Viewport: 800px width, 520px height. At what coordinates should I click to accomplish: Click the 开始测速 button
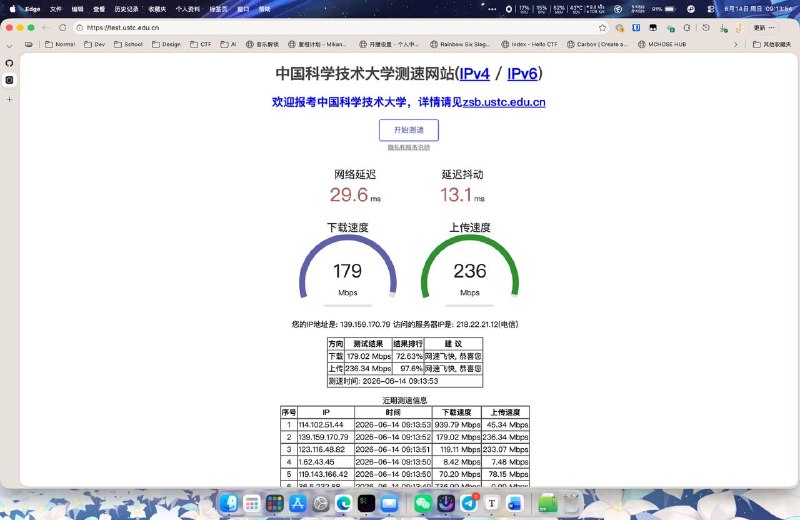(409, 130)
